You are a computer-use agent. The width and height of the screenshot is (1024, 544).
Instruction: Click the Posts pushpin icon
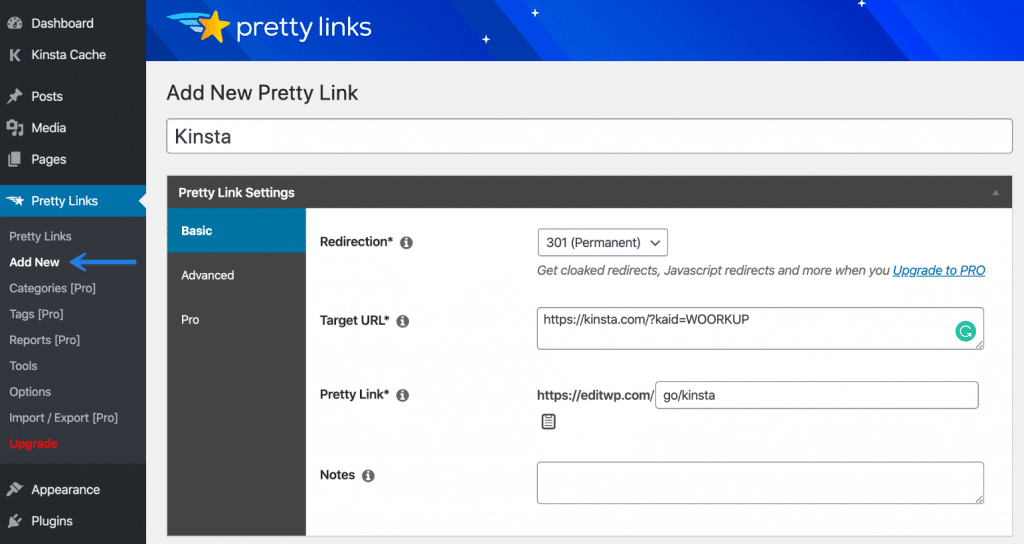tap(14, 96)
